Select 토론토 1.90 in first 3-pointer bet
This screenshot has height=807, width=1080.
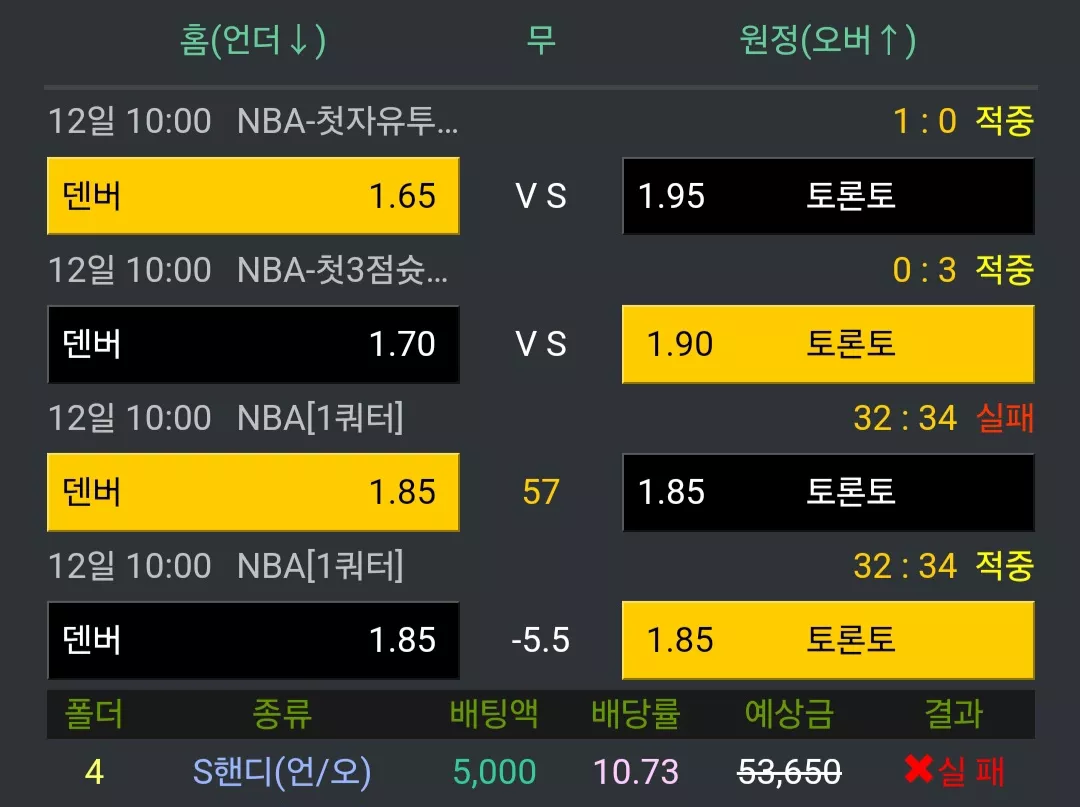click(x=828, y=344)
